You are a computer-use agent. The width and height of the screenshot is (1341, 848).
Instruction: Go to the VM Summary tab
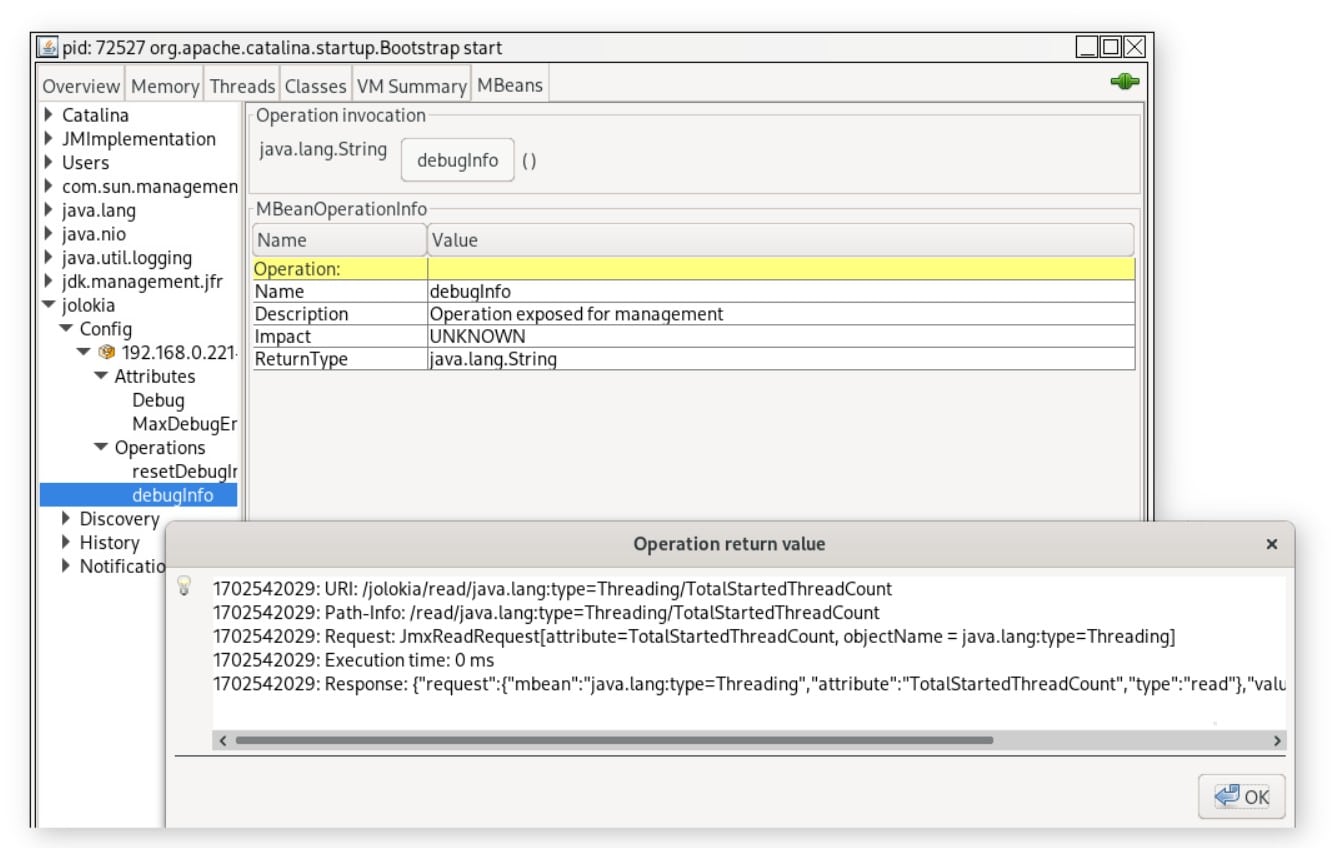[411, 86]
